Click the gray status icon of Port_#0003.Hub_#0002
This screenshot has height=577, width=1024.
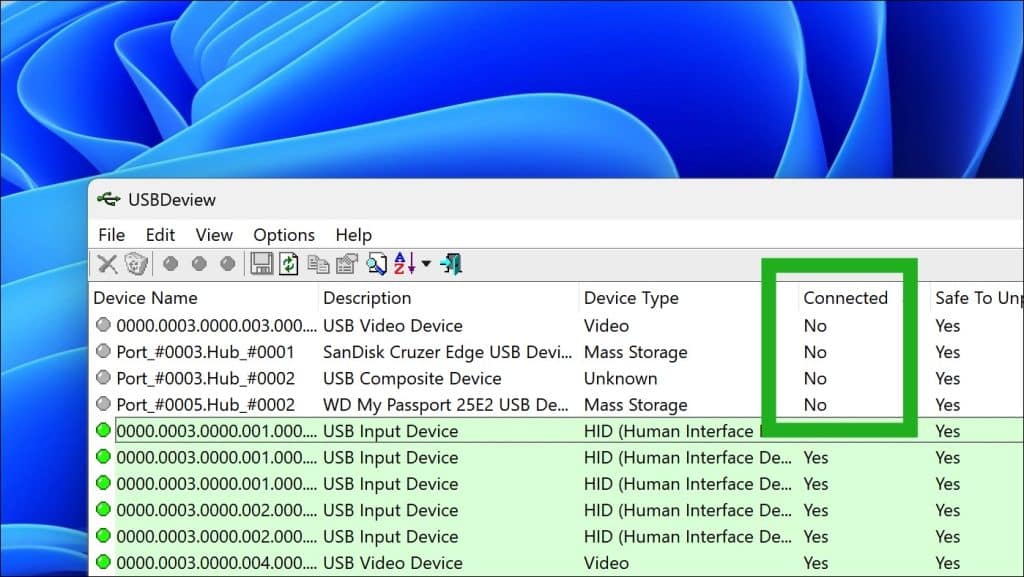(x=103, y=377)
